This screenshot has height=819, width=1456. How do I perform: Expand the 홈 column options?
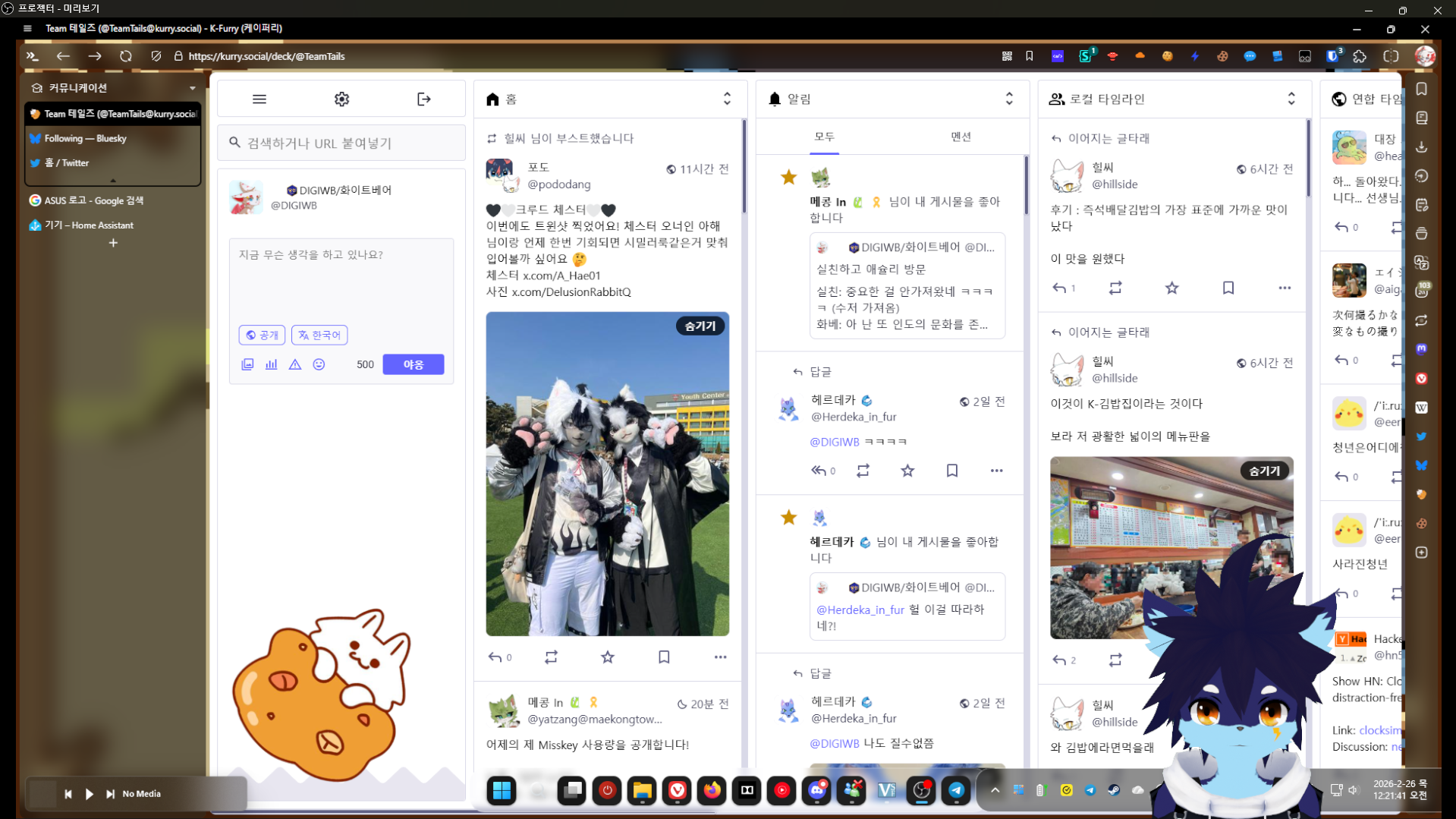(727, 99)
